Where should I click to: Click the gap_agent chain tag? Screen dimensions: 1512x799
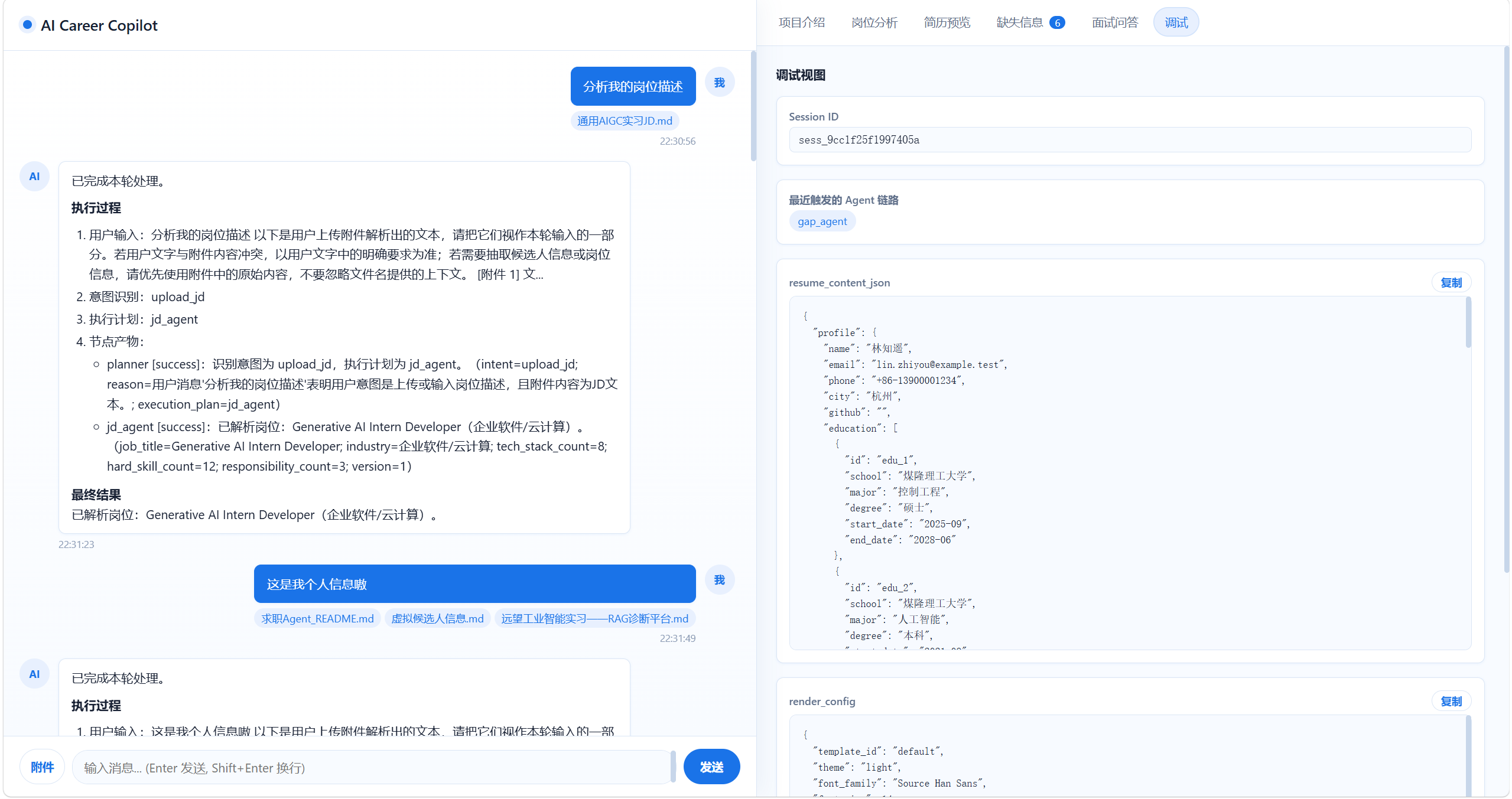tap(822, 221)
